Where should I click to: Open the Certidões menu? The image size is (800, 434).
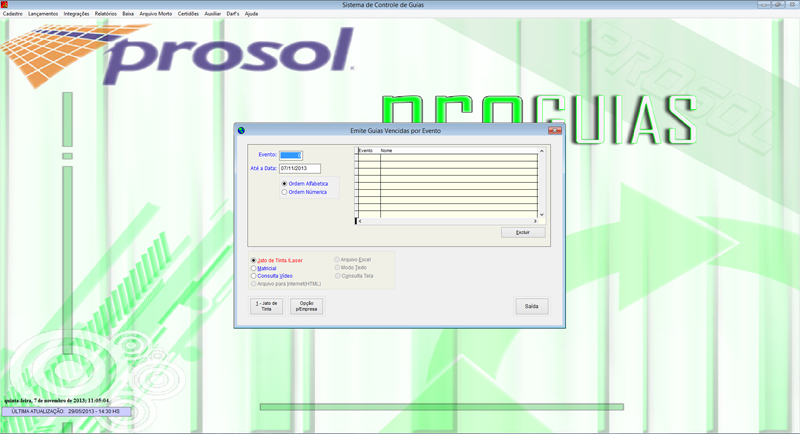188,14
